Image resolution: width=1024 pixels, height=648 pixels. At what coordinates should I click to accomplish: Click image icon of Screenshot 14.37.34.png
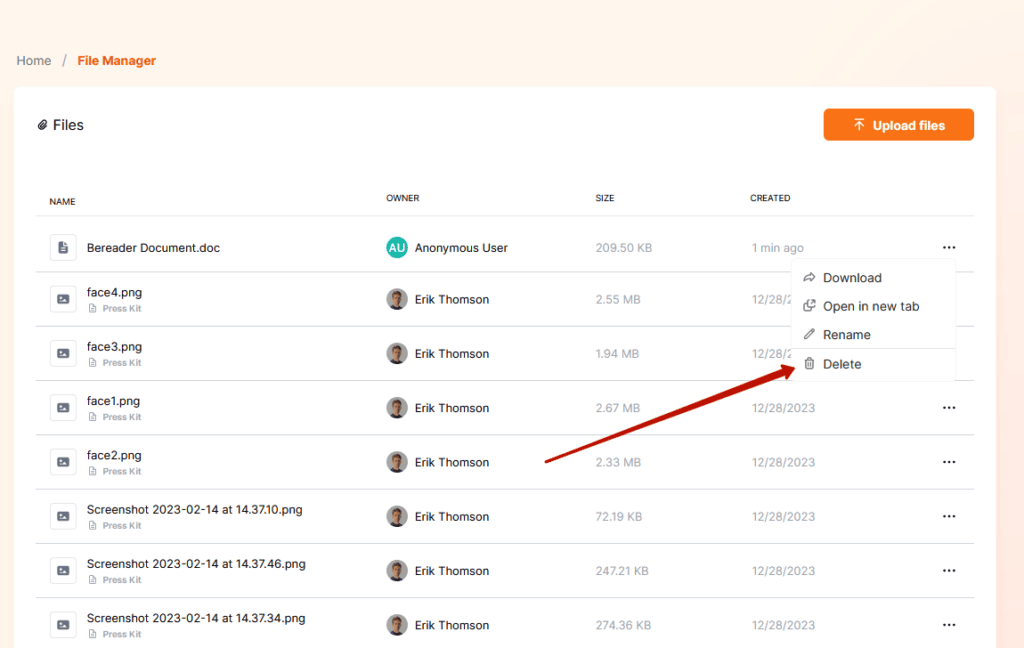[x=63, y=624]
